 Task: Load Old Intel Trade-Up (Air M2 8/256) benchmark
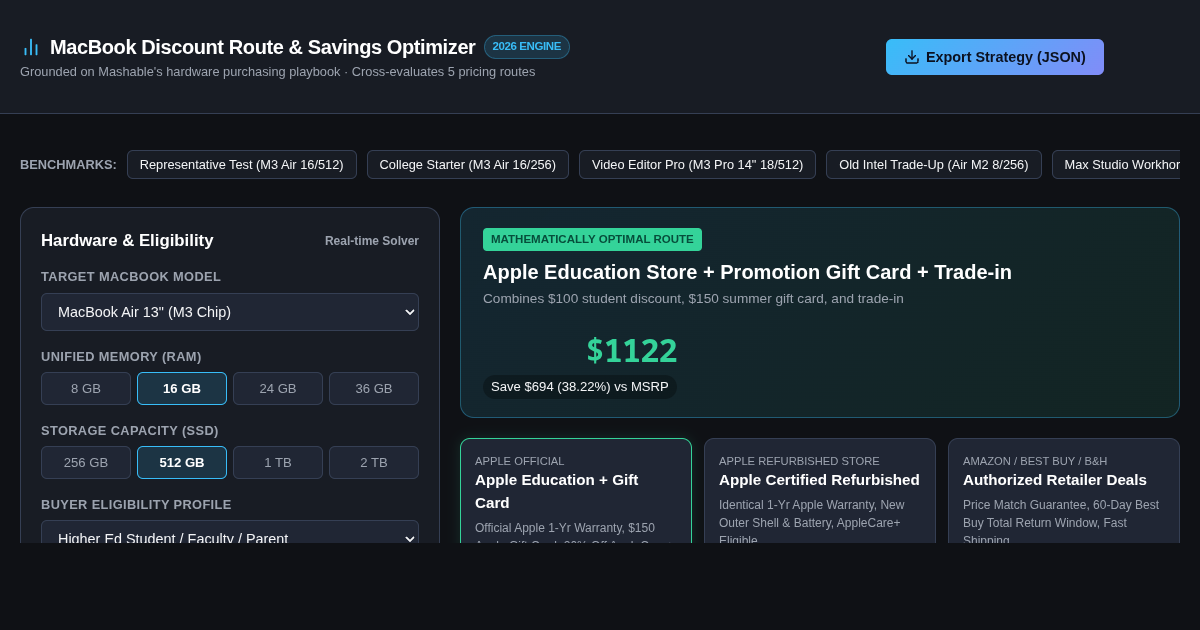(934, 165)
